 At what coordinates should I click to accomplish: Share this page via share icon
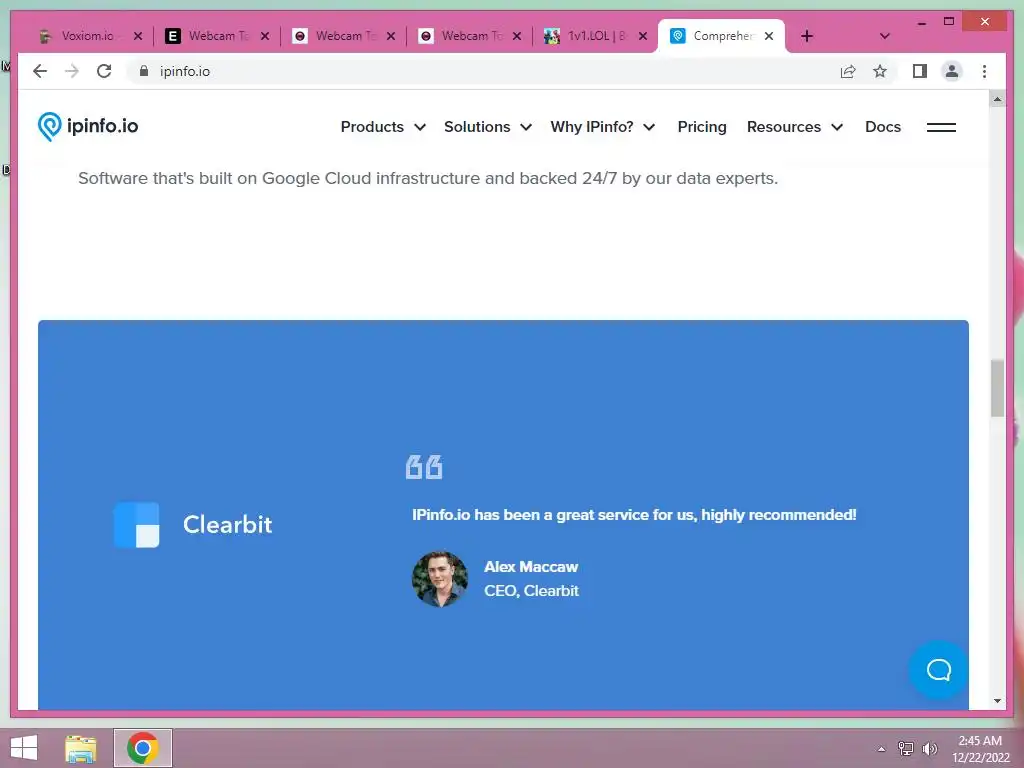click(x=848, y=71)
